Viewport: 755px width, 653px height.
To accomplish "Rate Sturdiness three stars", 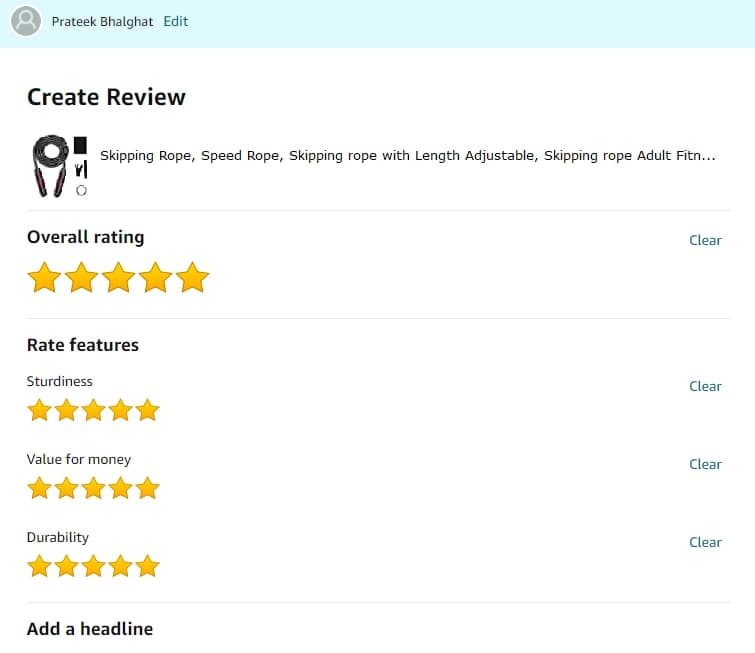I will [x=93, y=410].
